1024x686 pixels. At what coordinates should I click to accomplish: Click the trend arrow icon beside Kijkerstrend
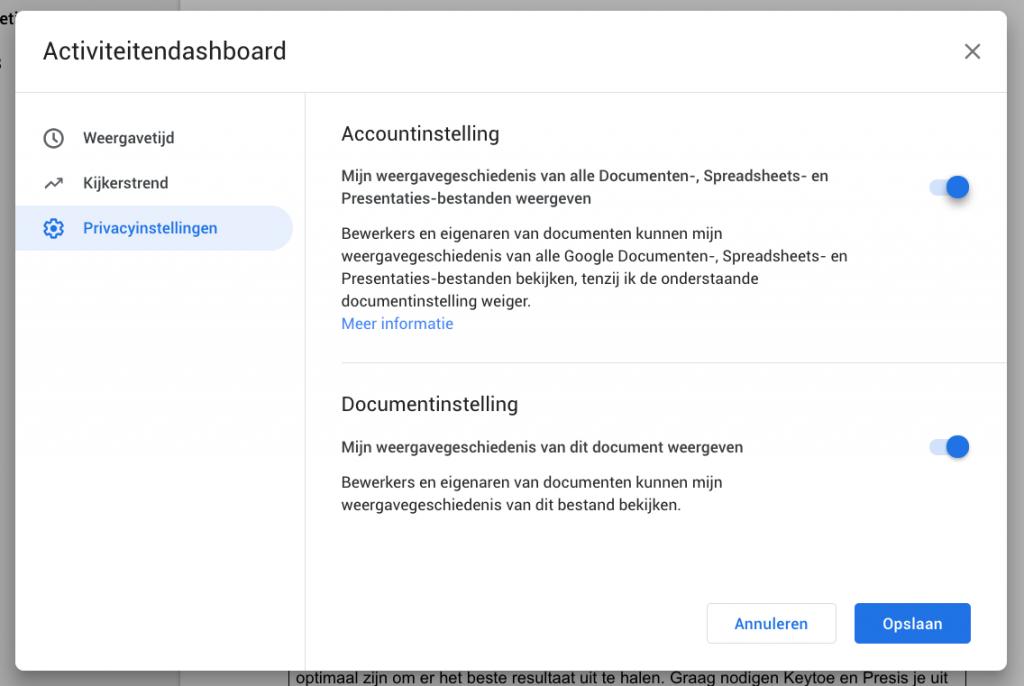[54, 183]
